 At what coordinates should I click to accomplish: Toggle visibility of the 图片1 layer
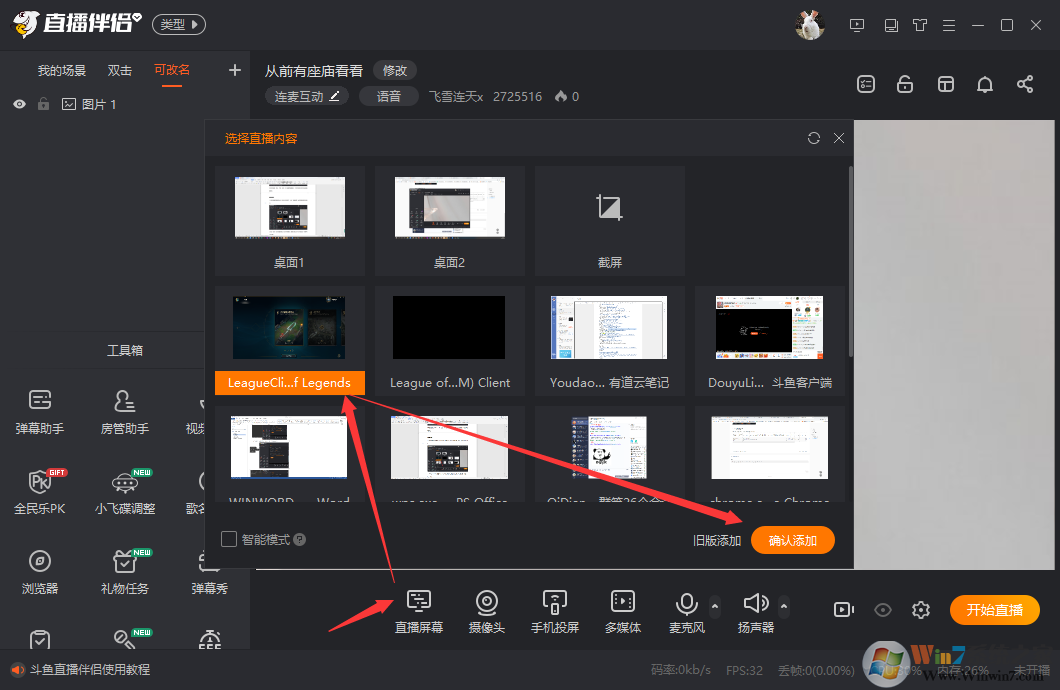tap(19, 103)
